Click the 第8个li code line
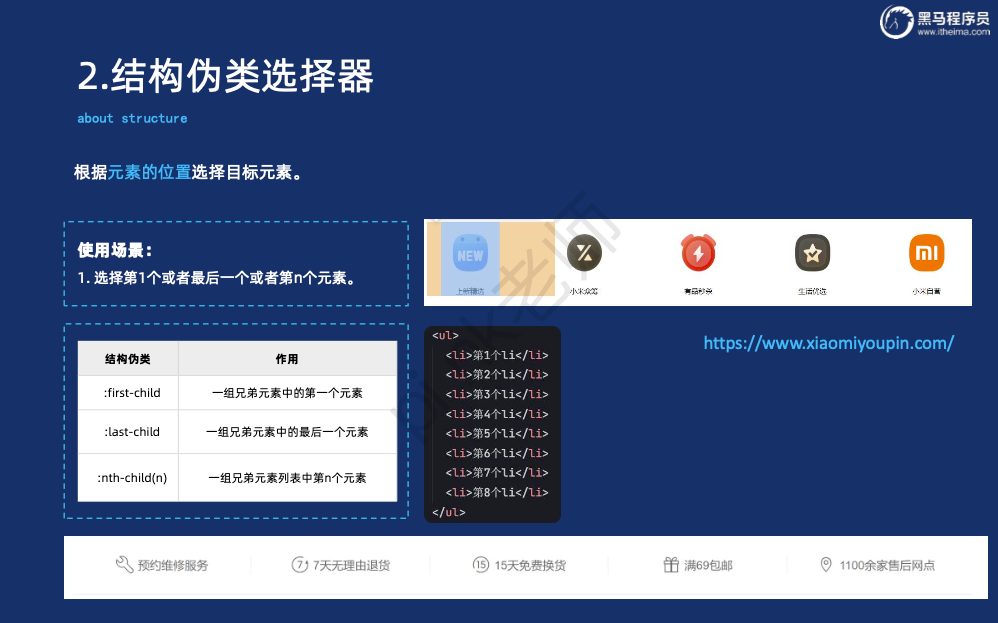 496,492
